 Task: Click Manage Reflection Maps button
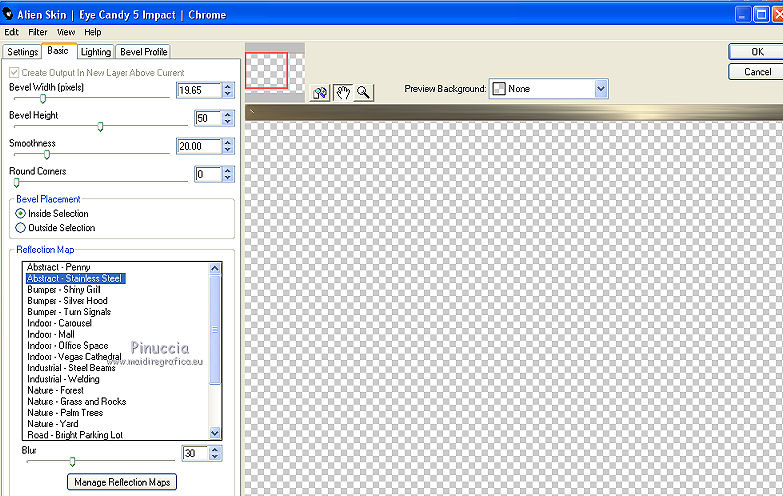[x=122, y=482]
